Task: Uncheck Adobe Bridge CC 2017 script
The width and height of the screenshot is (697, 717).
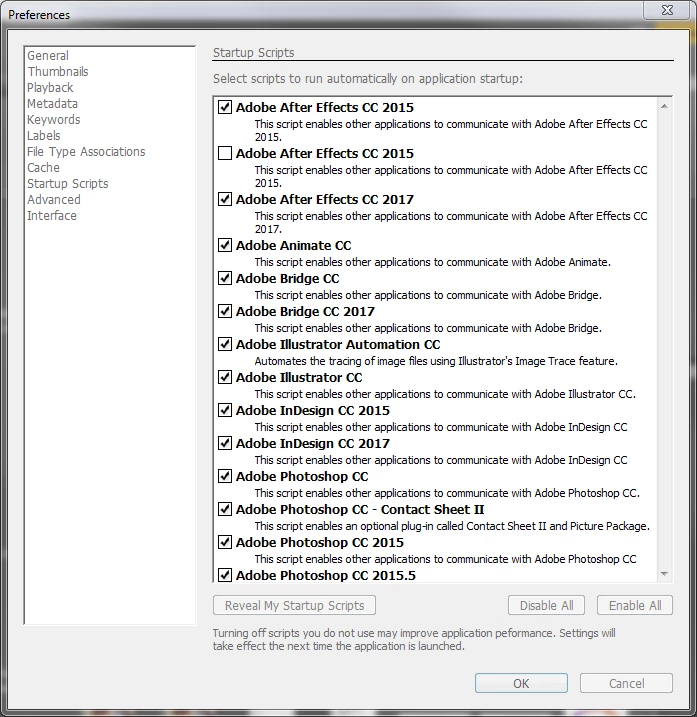Action: (225, 311)
